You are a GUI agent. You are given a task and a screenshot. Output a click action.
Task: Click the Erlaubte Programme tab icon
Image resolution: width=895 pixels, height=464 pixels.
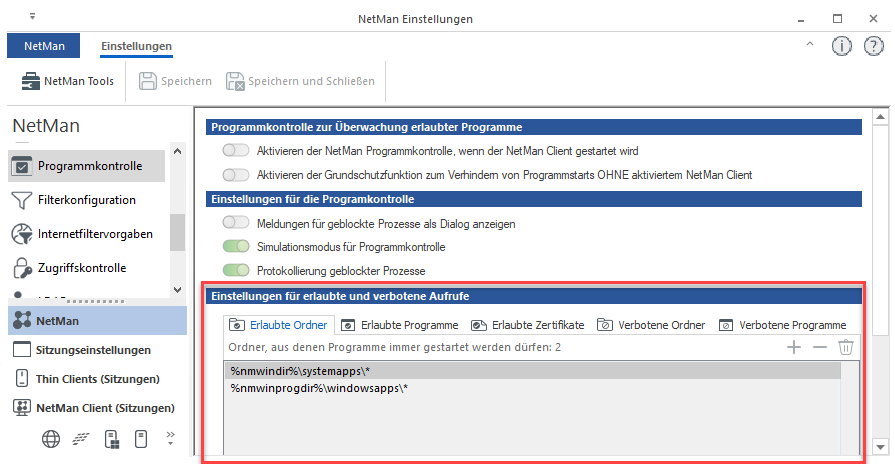point(348,325)
